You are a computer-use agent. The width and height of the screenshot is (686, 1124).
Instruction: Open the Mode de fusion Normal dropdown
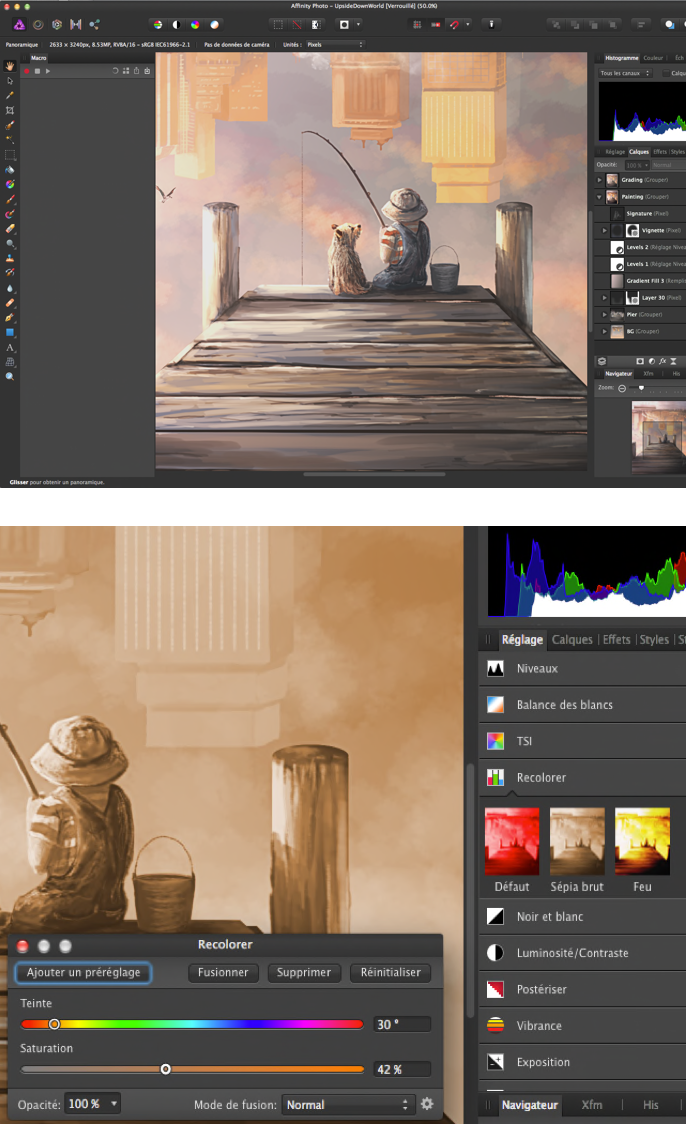click(348, 1105)
